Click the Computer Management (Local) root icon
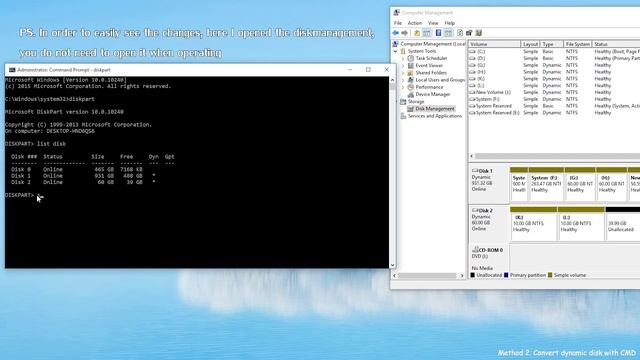The height and width of the screenshot is (360, 640). tap(396, 44)
